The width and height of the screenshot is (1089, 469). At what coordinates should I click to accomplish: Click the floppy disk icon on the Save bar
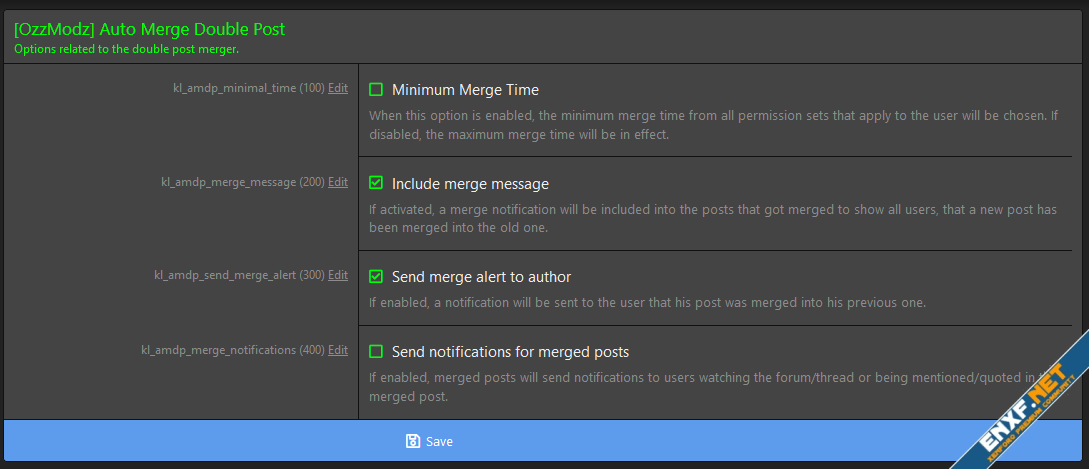[413, 441]
